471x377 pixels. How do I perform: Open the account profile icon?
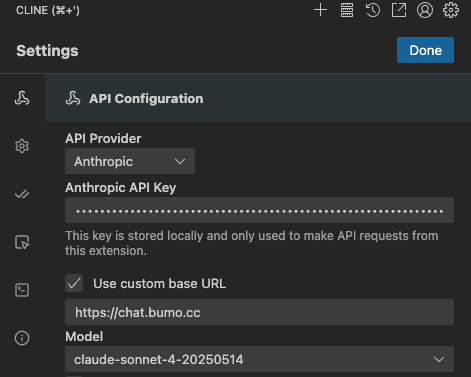pos(425,10)
